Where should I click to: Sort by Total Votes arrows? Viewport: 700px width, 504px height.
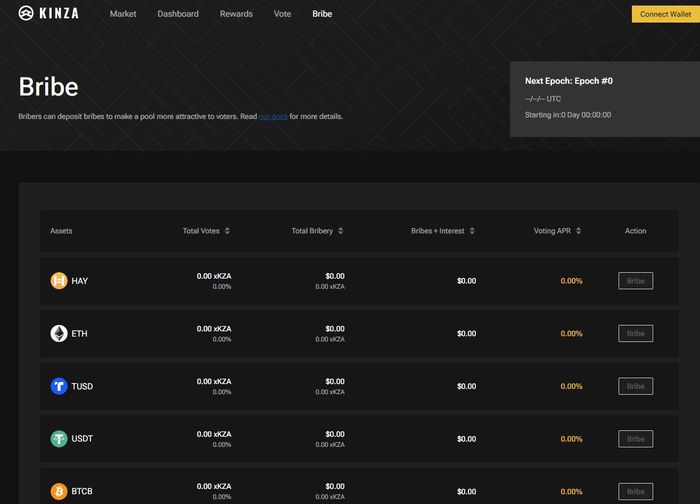[x=227, y=231]
